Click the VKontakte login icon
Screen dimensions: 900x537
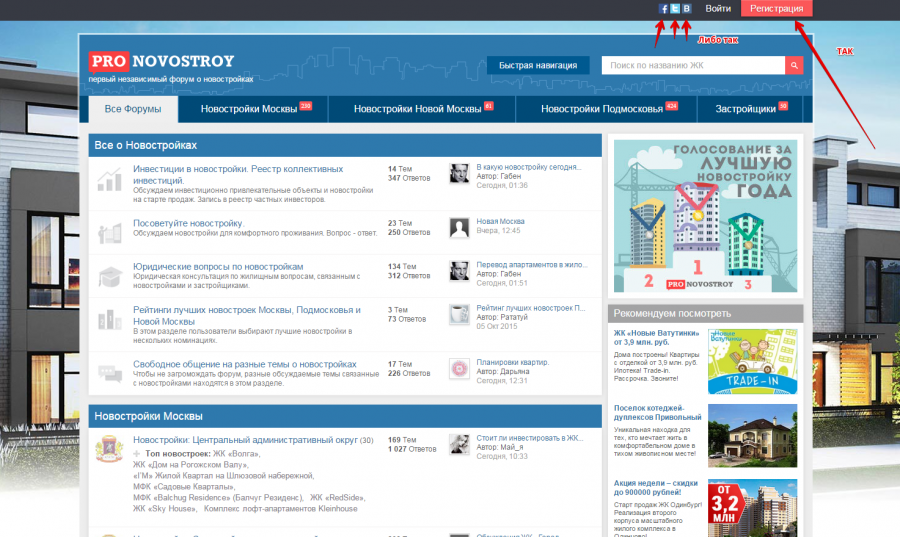[x=686, y=9]
